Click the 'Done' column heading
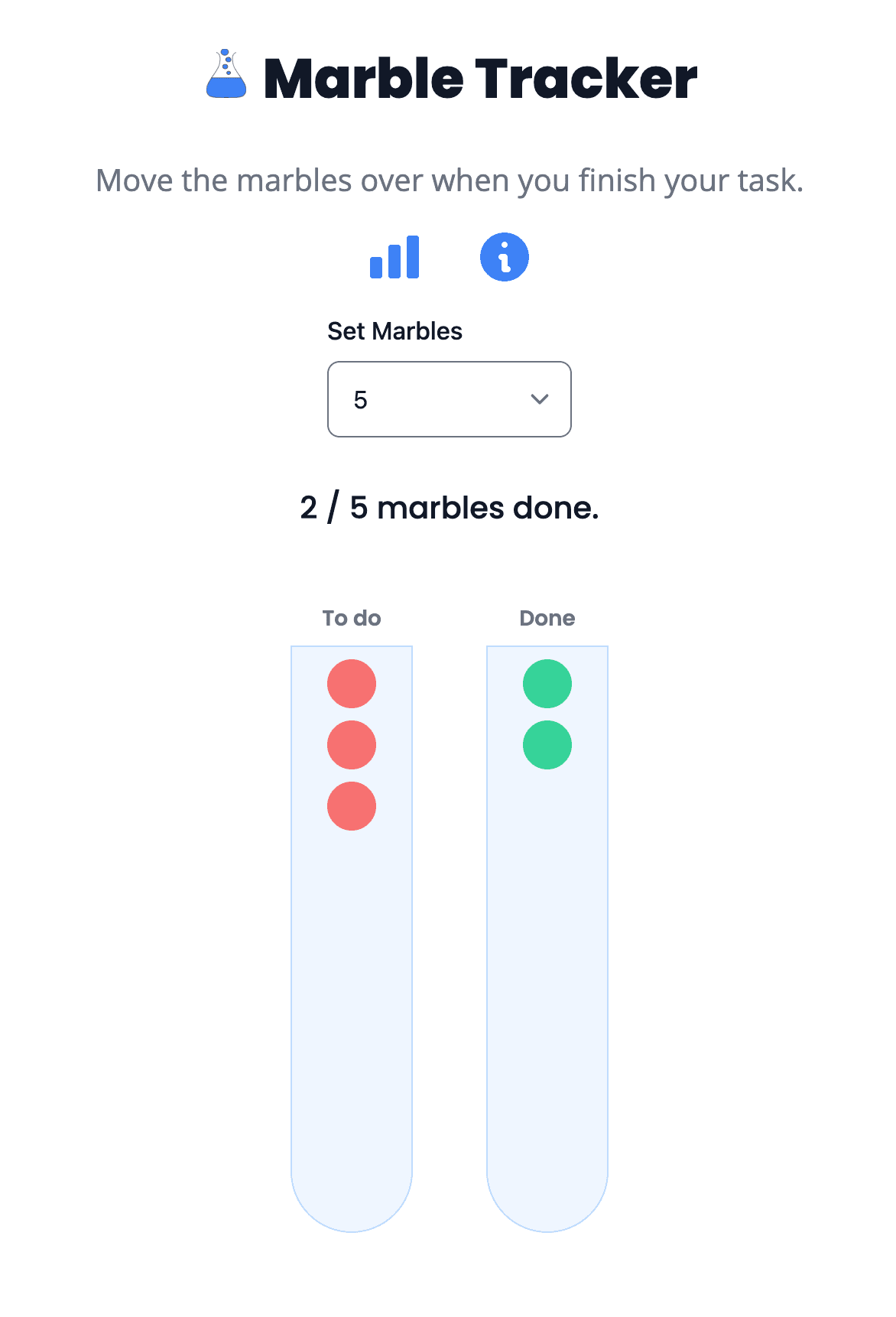This screenshot has width=896, height=1317. coord(547,618)
